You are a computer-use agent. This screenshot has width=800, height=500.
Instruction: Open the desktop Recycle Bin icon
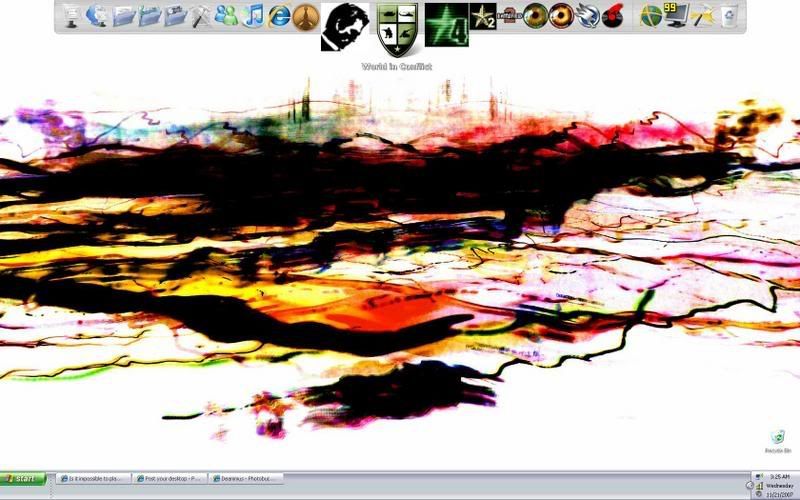(778, 442)
